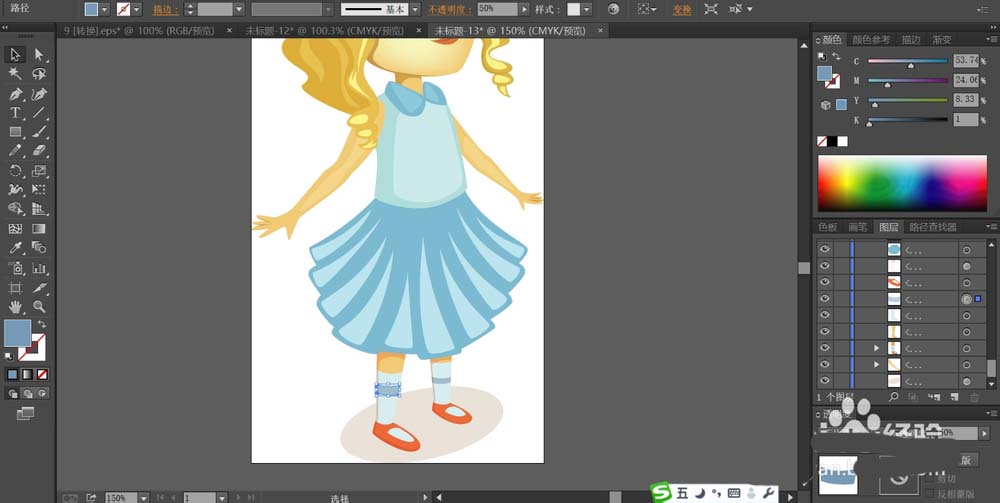Image resolution: width=1000 pixels, height=503 pixels.
Task: Select the Artboard tool
Action: (15, 288)
